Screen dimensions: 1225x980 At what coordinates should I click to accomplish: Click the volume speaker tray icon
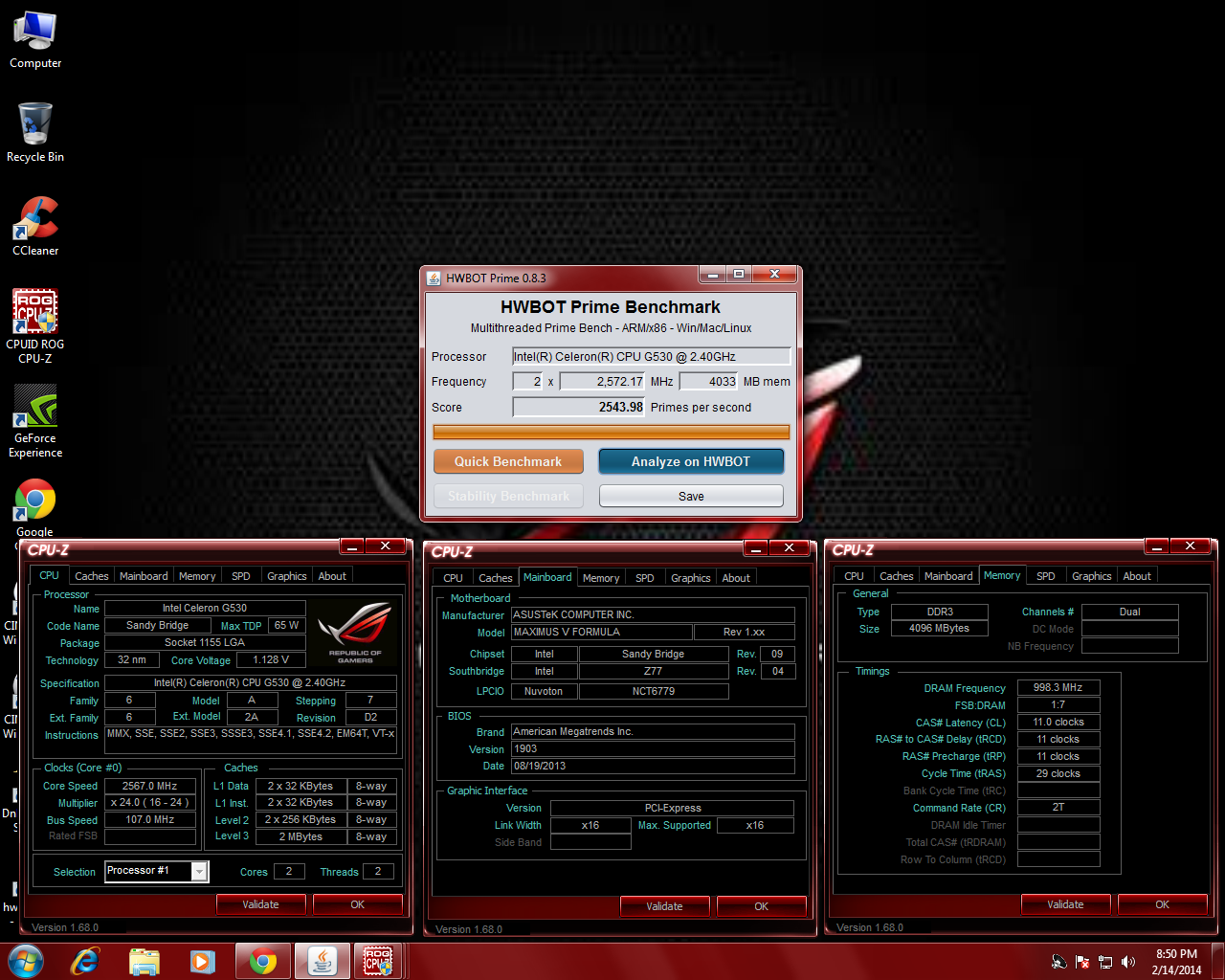click(x=1128, y=962)
